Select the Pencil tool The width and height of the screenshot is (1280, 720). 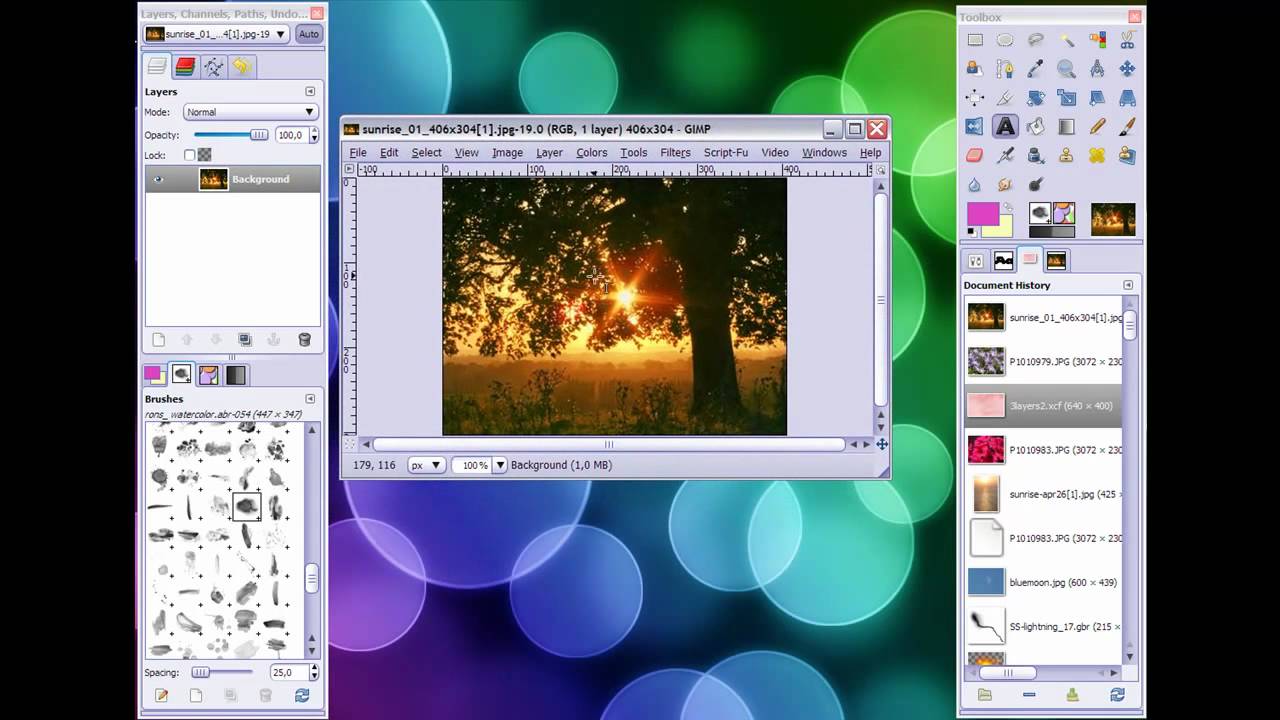point(1097,127)
